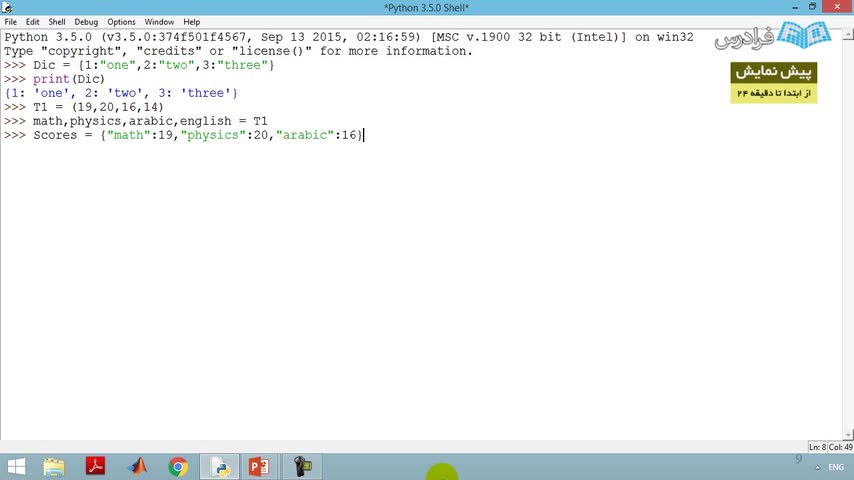The width and height of the screenshot is (854, 480).
Task: Click the IDLE window title bar icon
Action: click(x=7, y=8)
